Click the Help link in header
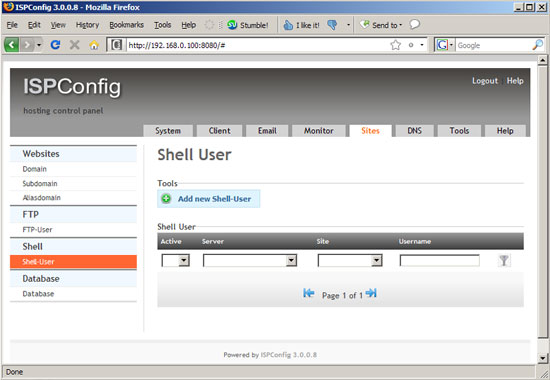Viewport: 550px width, 380px height. [515, 81]
